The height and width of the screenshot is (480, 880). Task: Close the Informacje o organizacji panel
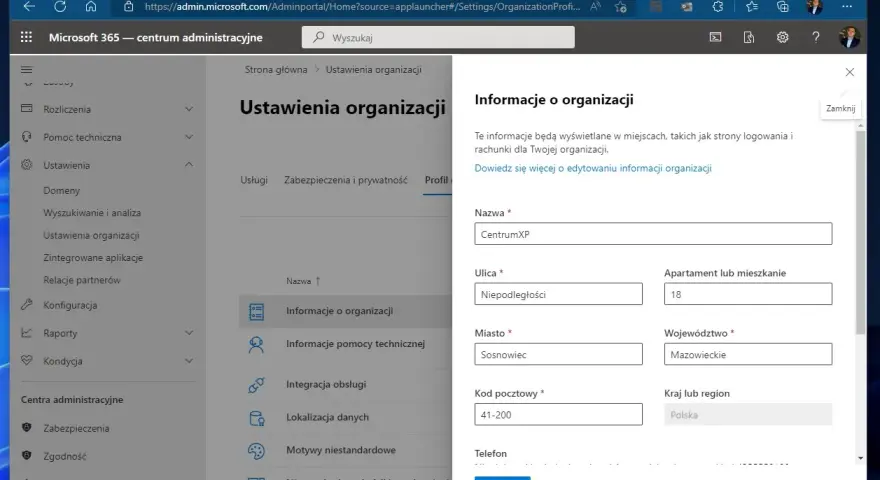(x=850, y=72)
